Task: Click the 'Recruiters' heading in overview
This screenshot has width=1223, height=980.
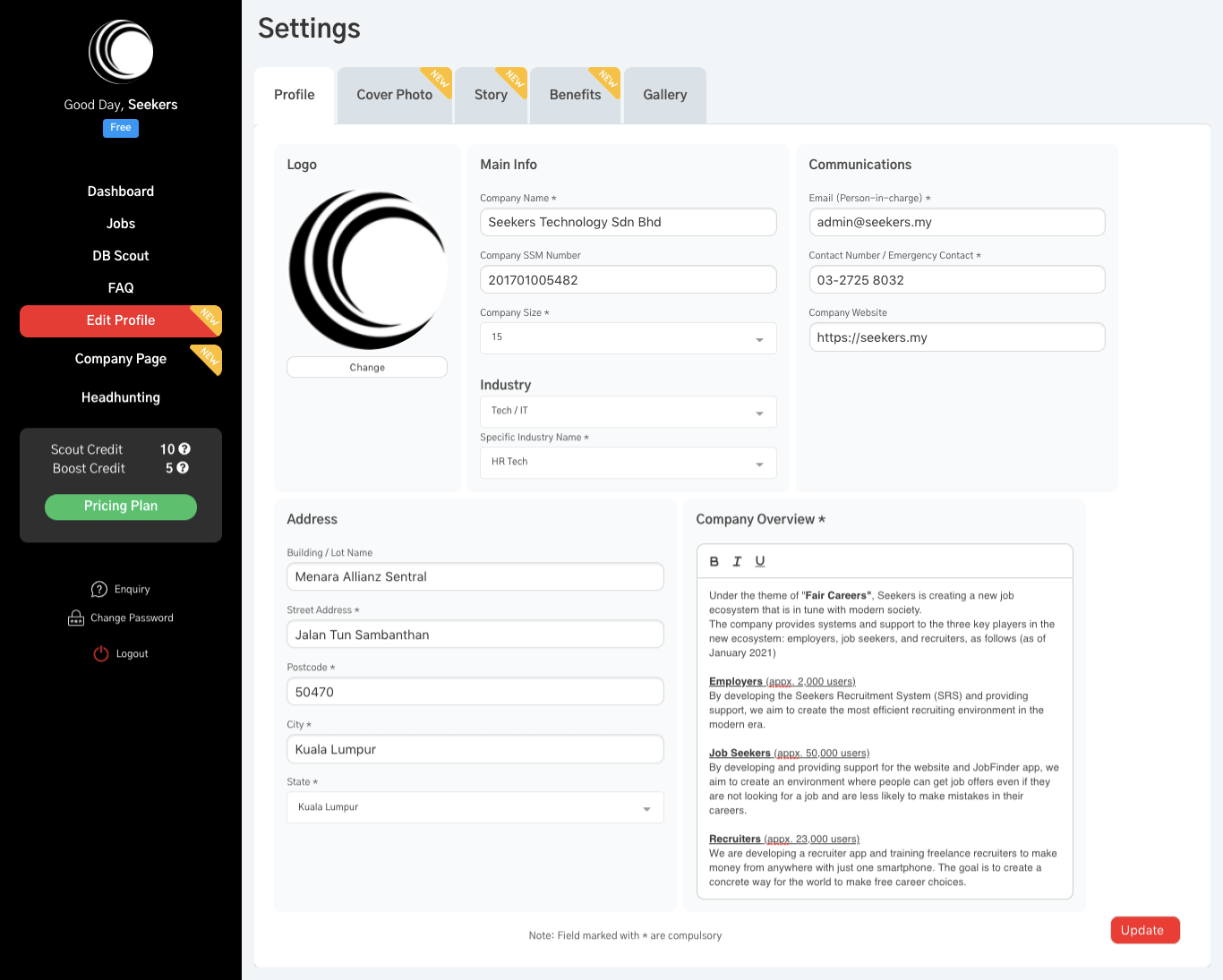Action: tap(735, 839)
